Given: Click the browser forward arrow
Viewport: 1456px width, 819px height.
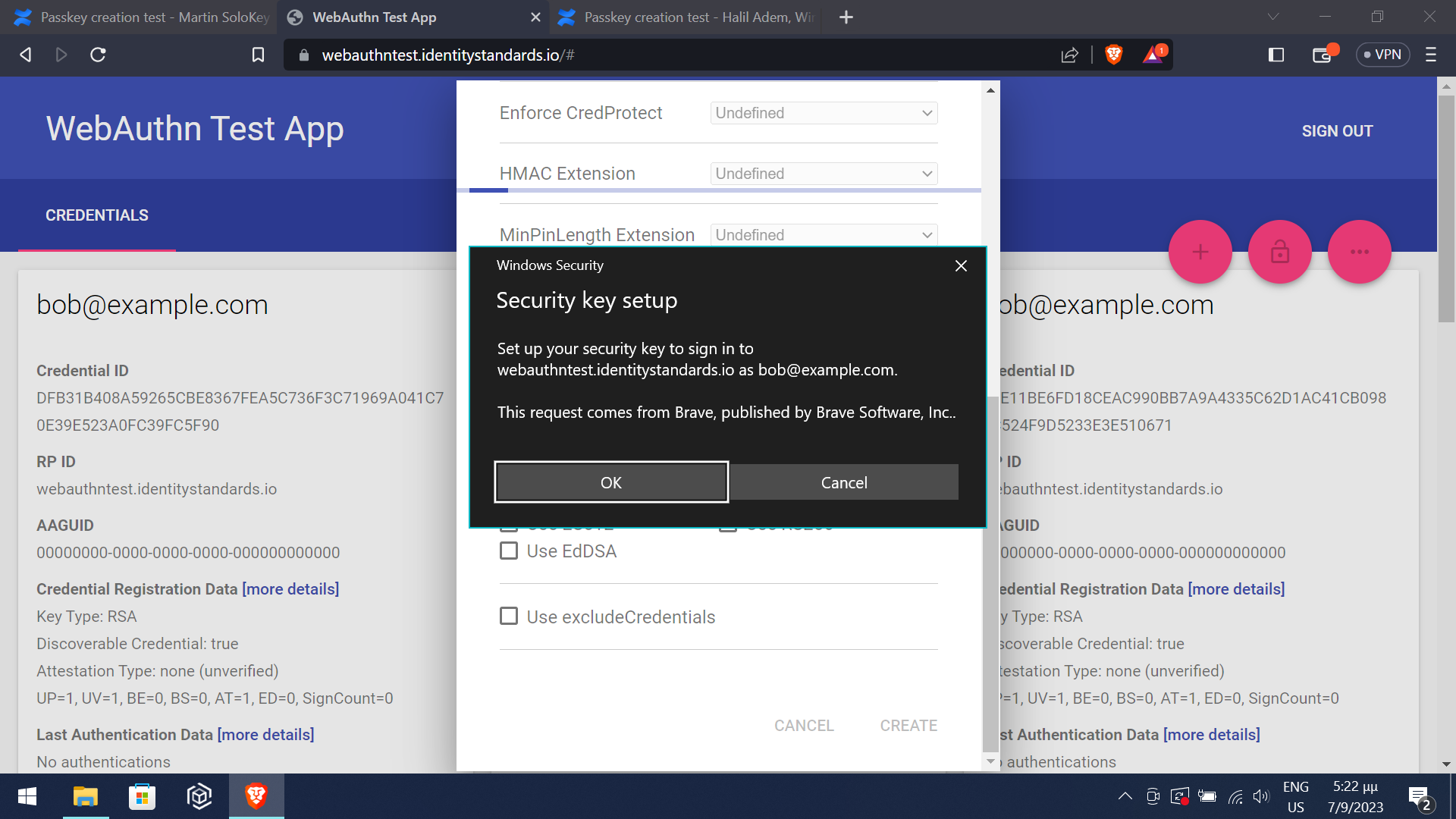Looking at the screenshot, I should [61, 55].
